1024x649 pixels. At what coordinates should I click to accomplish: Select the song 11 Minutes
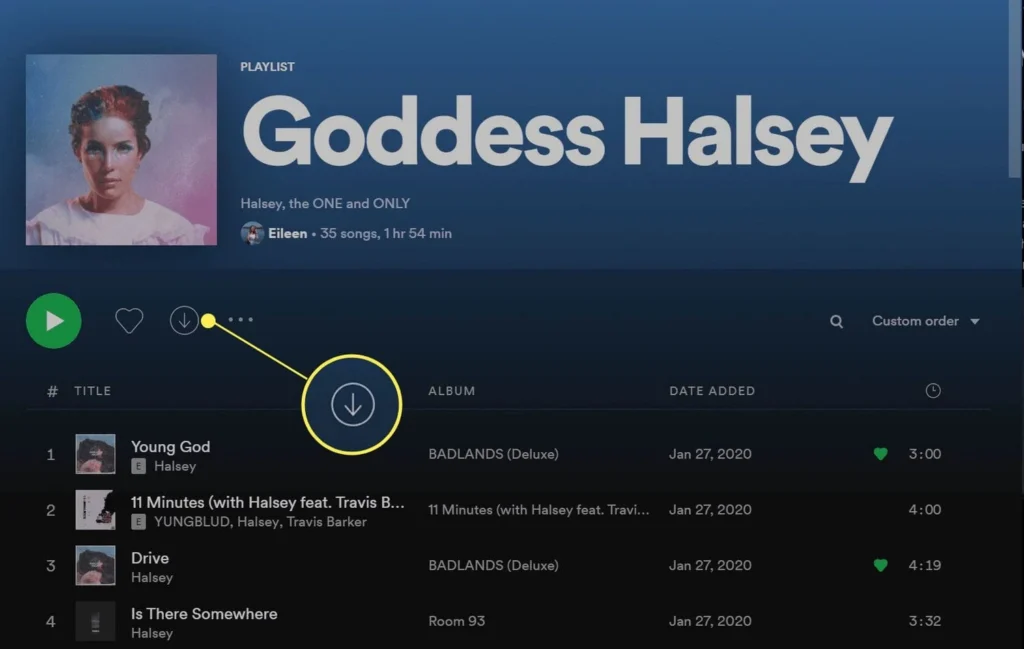(x=268, y=502)
